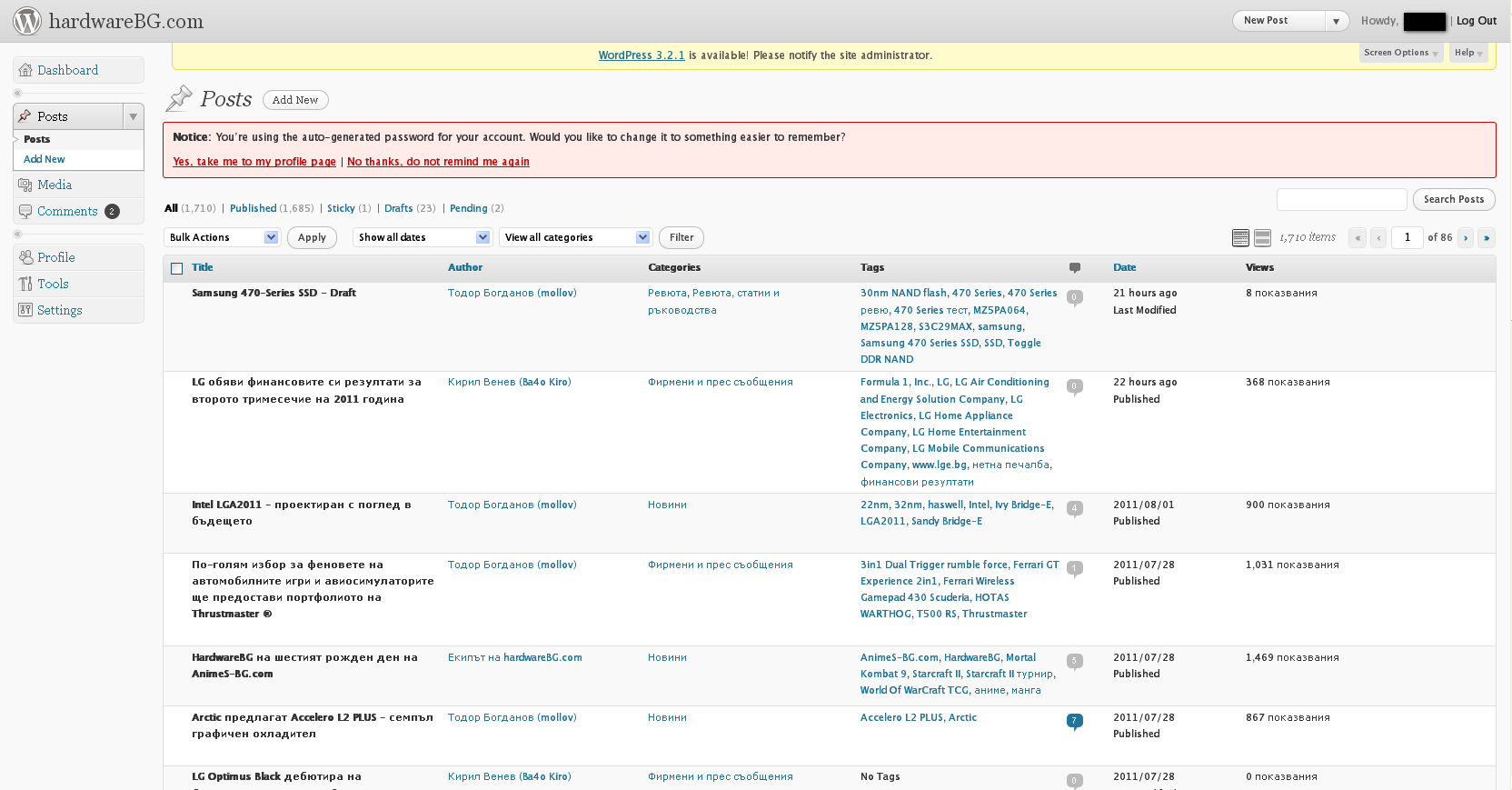Click Filter button
The image size is (1512, 790).
tap(681, 237)
